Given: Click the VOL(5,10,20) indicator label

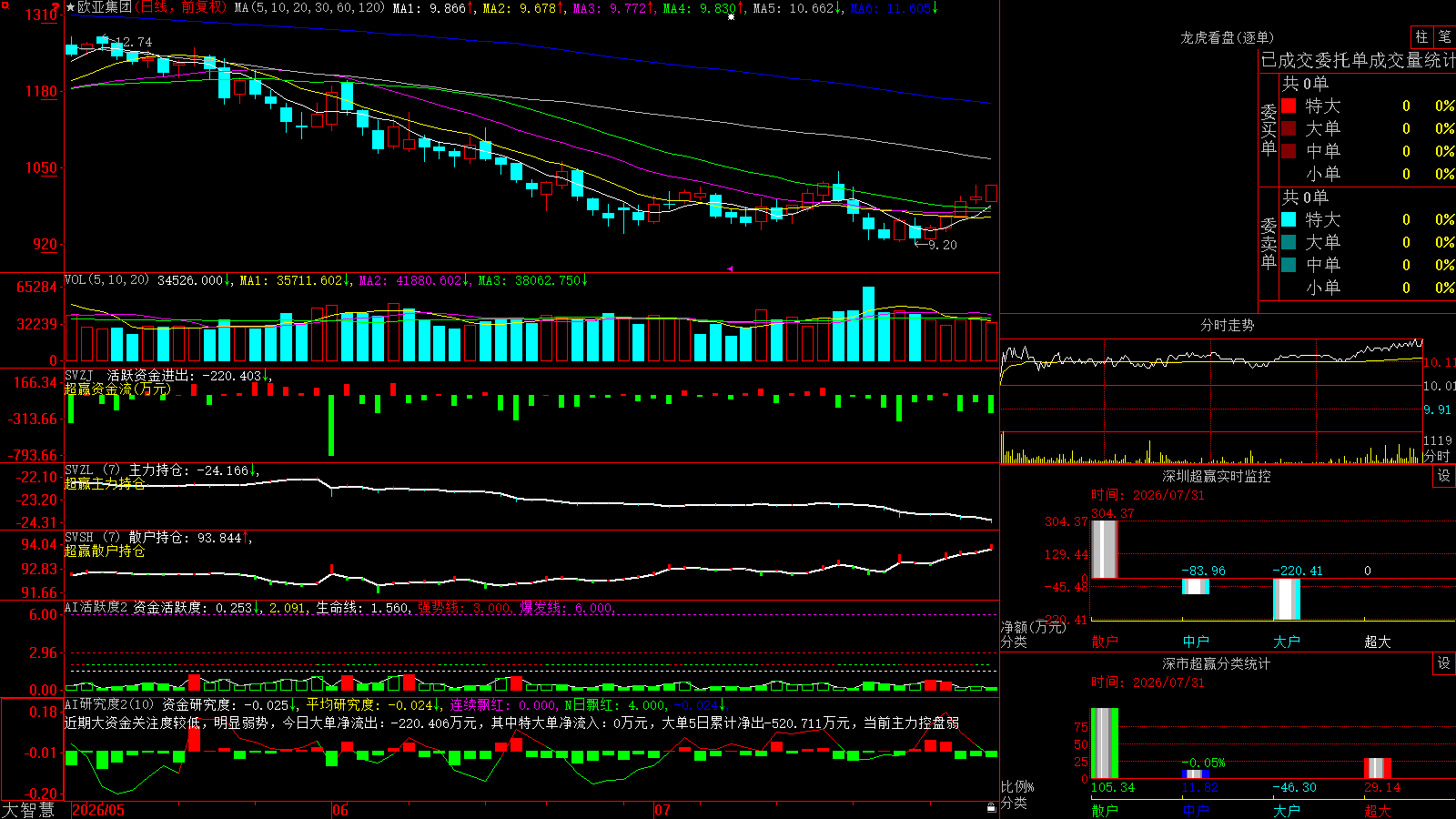Looking at the screenshot, I should 107,280.
